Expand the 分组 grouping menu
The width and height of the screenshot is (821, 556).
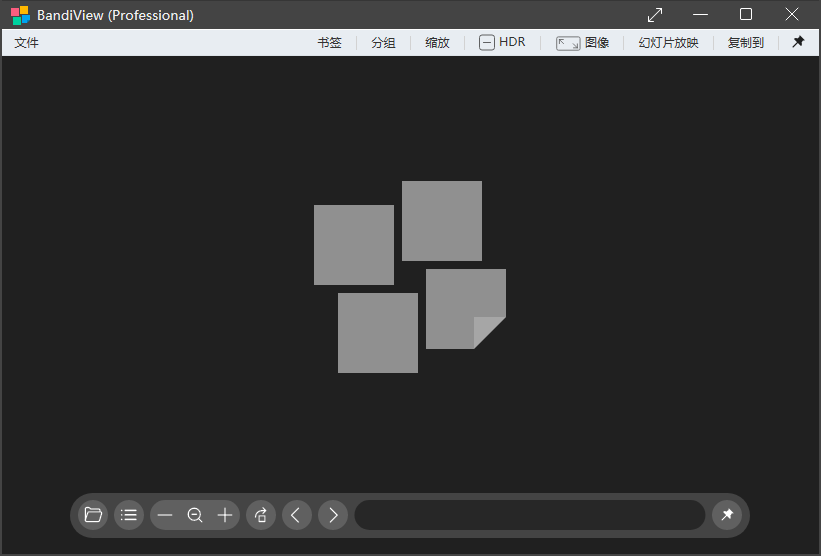(383, 42)
